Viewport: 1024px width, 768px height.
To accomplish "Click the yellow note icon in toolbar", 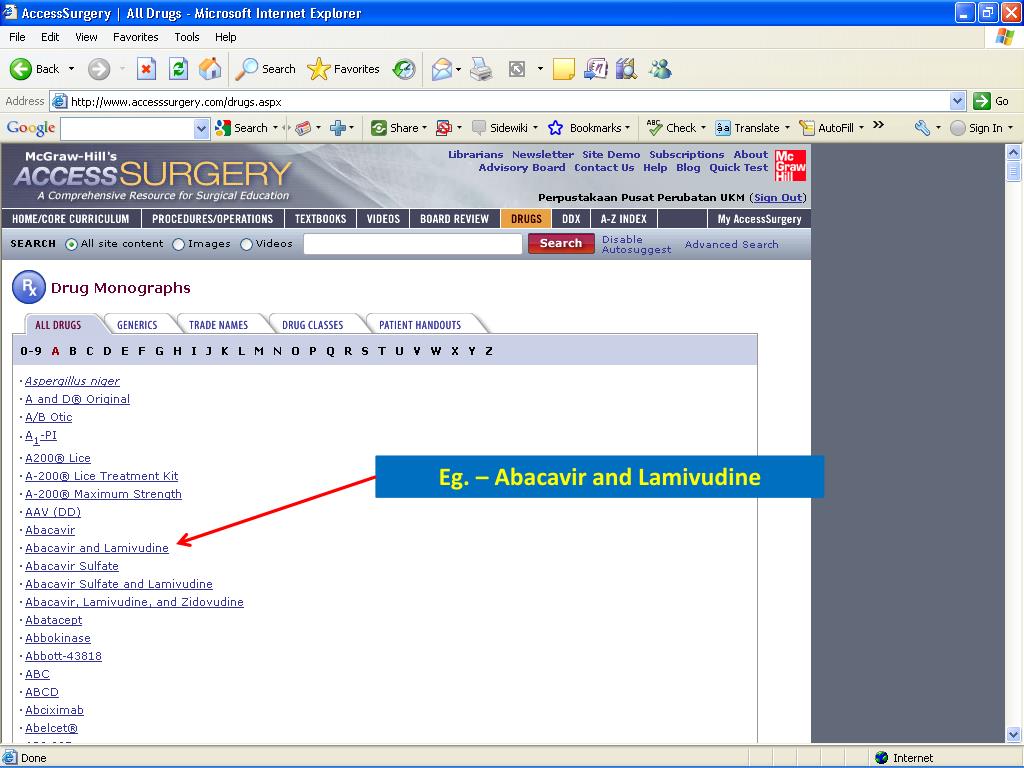I will coord(564,69).
